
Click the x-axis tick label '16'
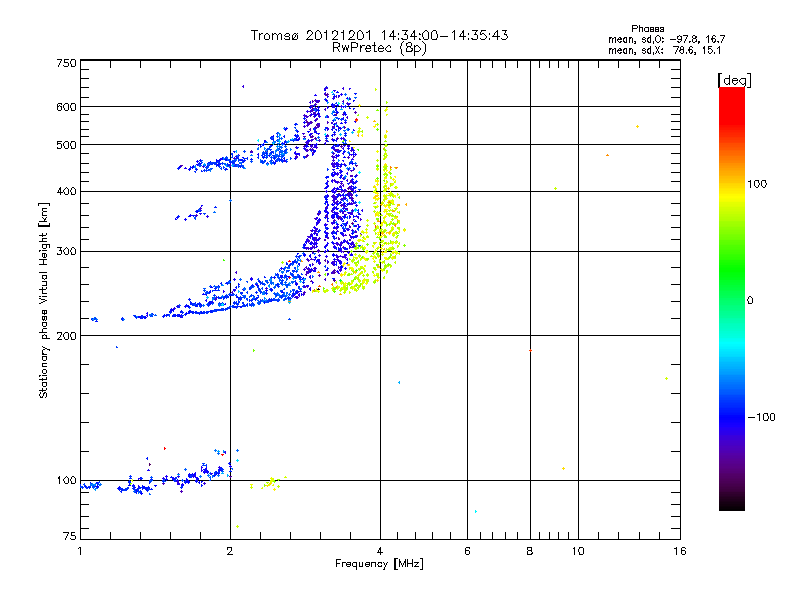tap(680, 551)
